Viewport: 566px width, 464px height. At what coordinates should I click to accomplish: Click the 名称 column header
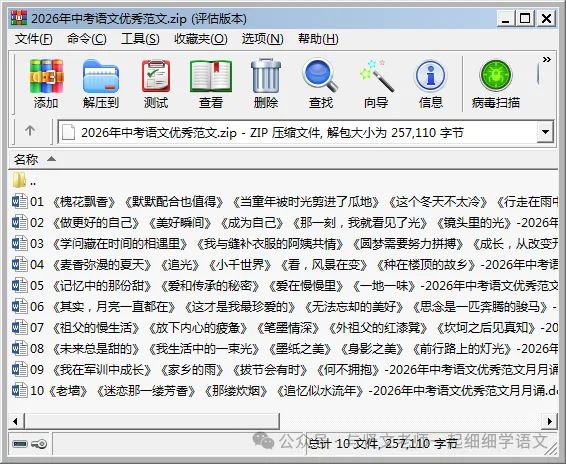pos(282,159)
